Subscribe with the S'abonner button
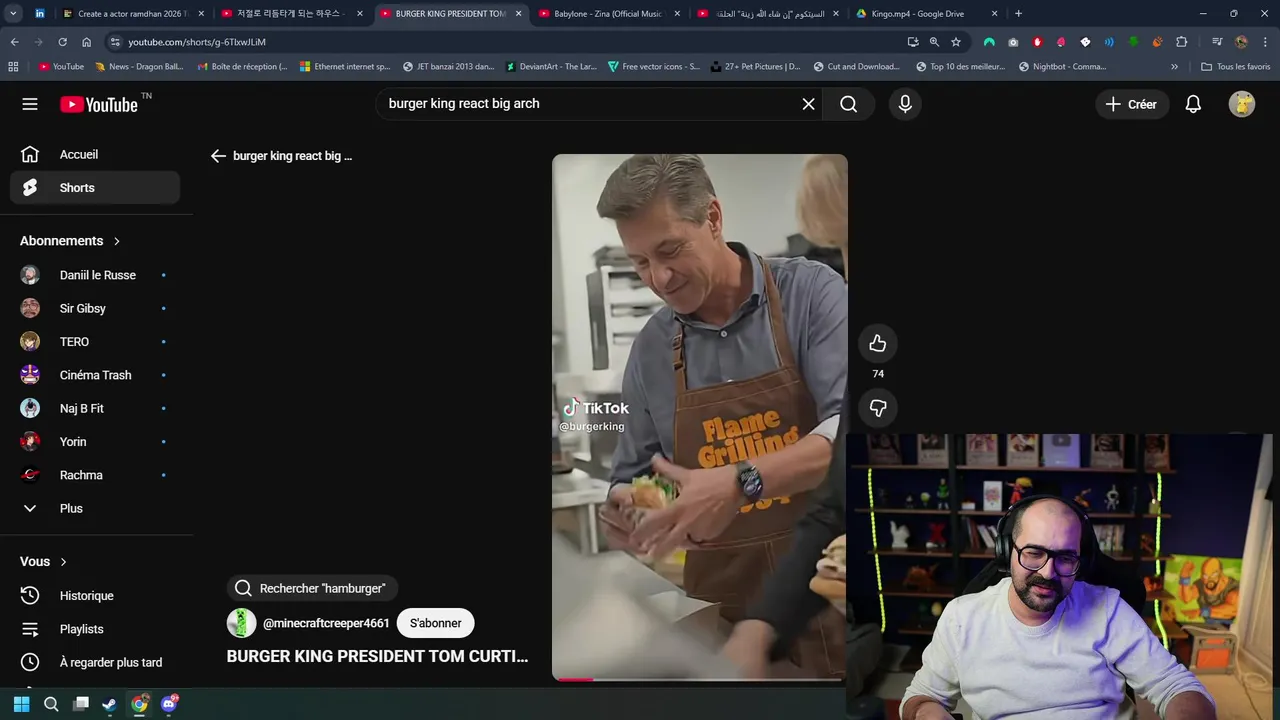 [x=435, y=623]
